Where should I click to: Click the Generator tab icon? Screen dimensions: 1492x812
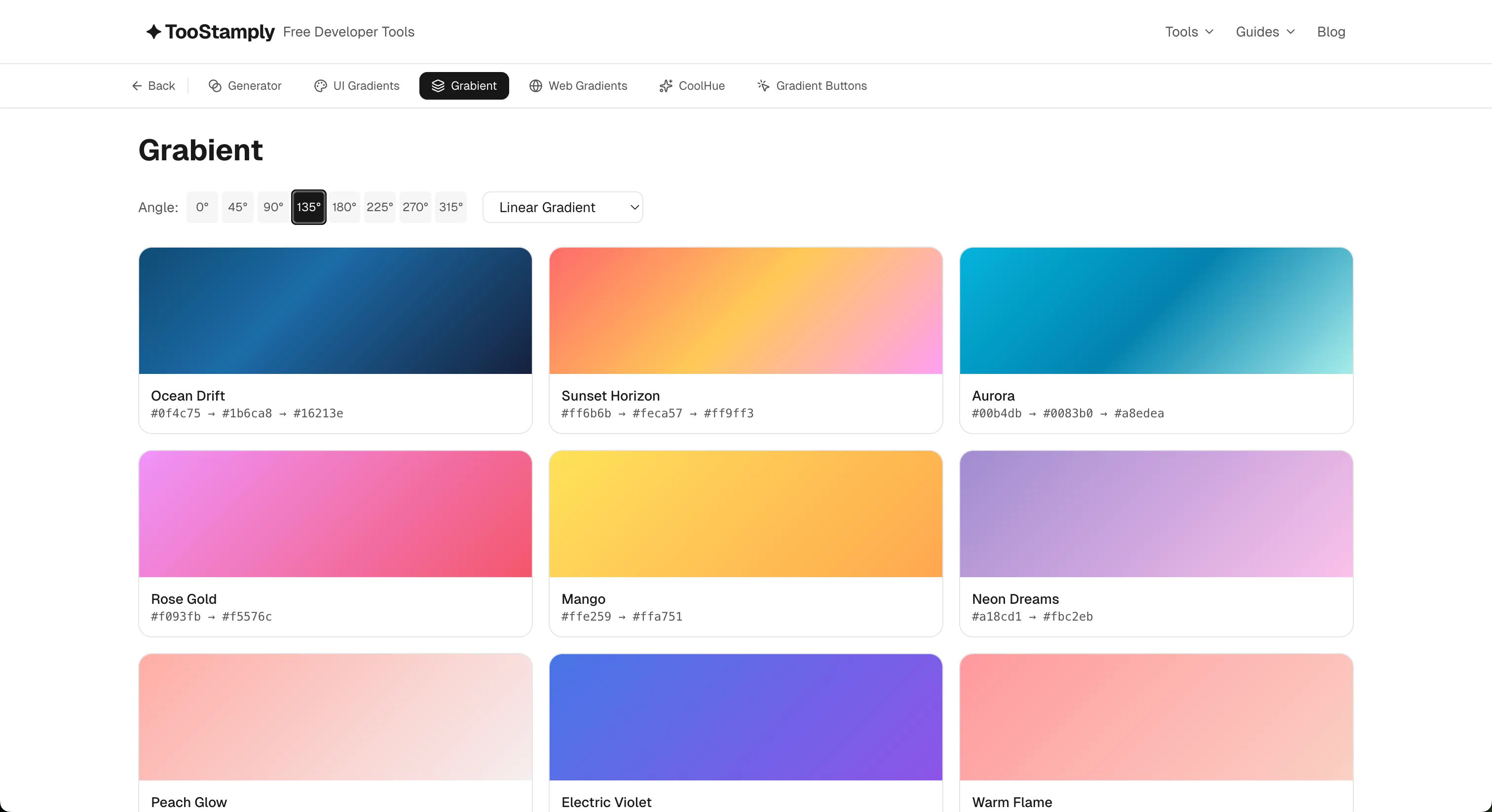pos(215,86)
